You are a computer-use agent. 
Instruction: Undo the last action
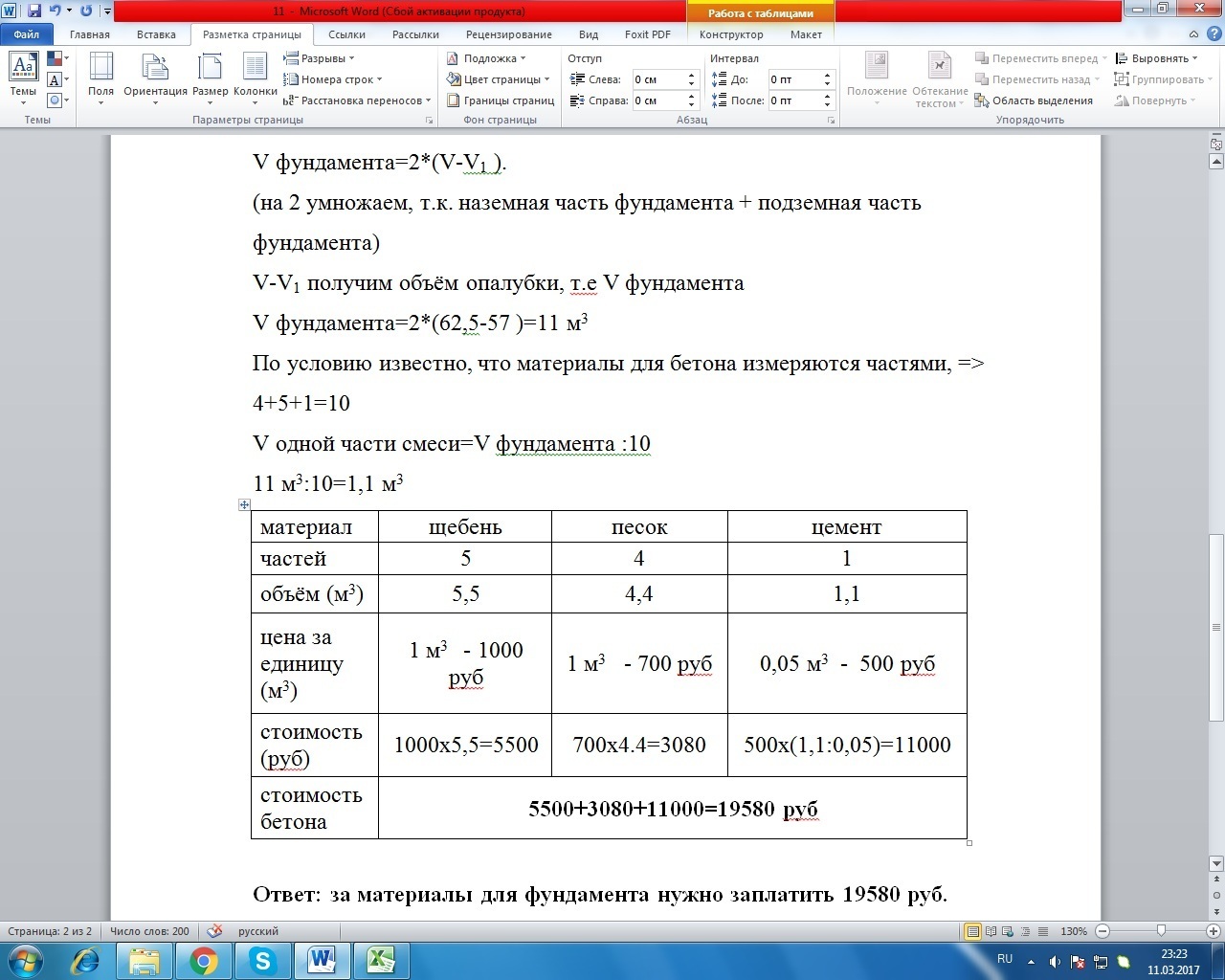coord(55,11)
